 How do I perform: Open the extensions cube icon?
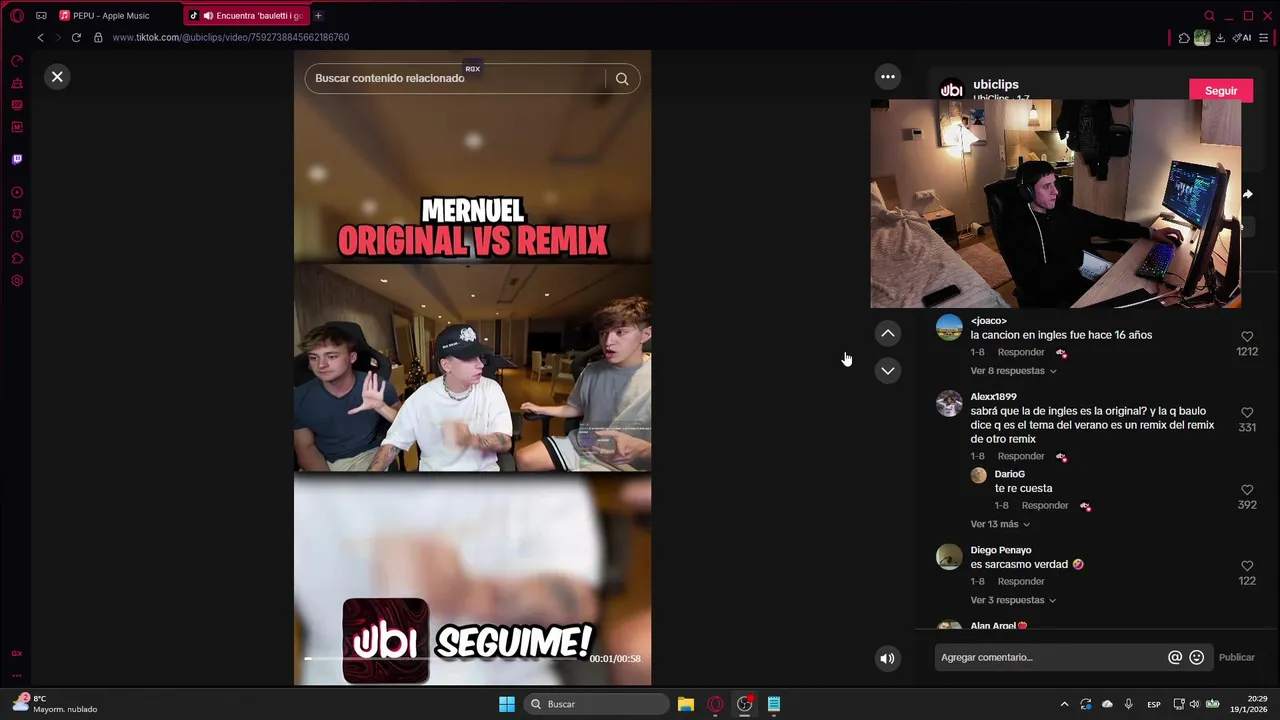[1184, 37]
